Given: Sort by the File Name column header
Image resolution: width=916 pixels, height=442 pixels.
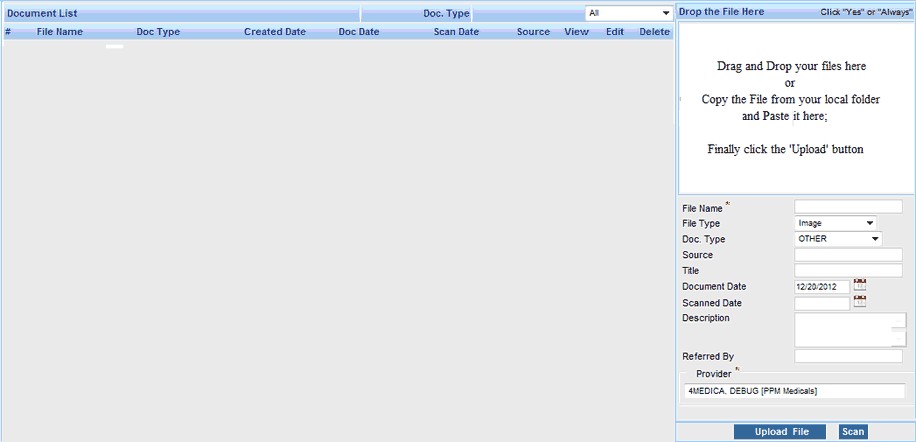Looking at the screenshot, I should (x=59, y=32).
